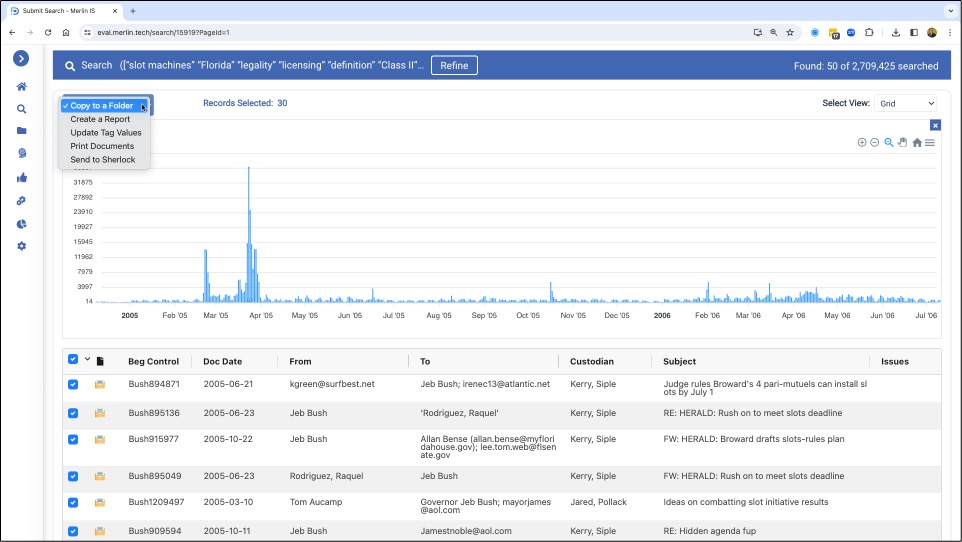Screen dimensions: 962x542
Task: Click the thumbs-up icon in sidebar
Action: click(21, 177)
